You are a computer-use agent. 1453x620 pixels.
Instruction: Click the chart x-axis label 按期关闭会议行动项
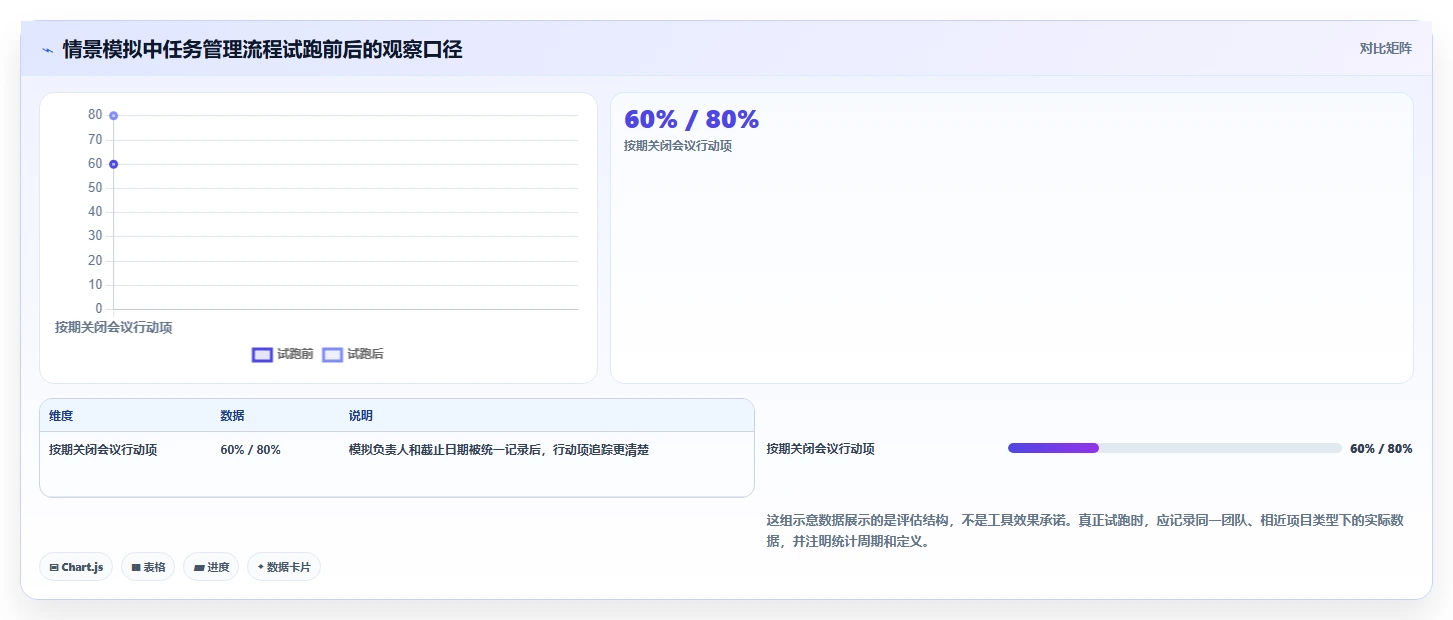(x=113, y=327)
